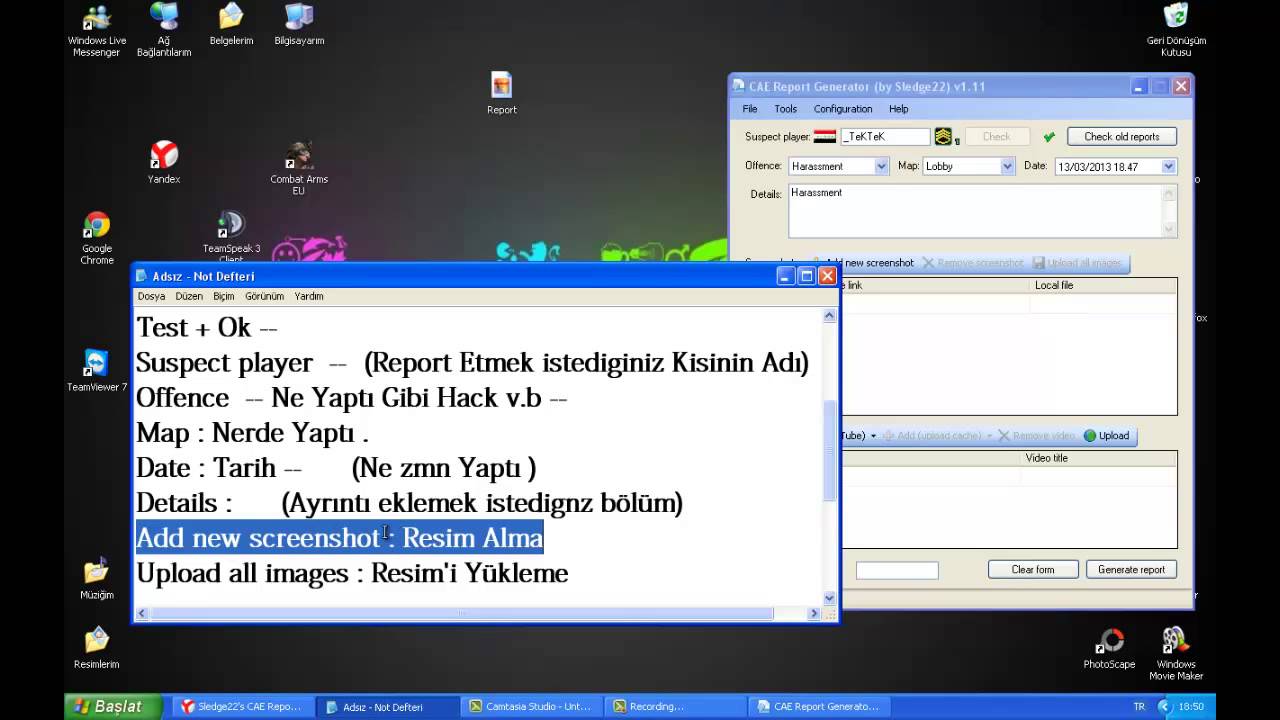Image resolution: width=1280 pixels, height=720 pixels.
Task: Click Notepad vertical scrollbar down arrow
Action: [829, 598]
